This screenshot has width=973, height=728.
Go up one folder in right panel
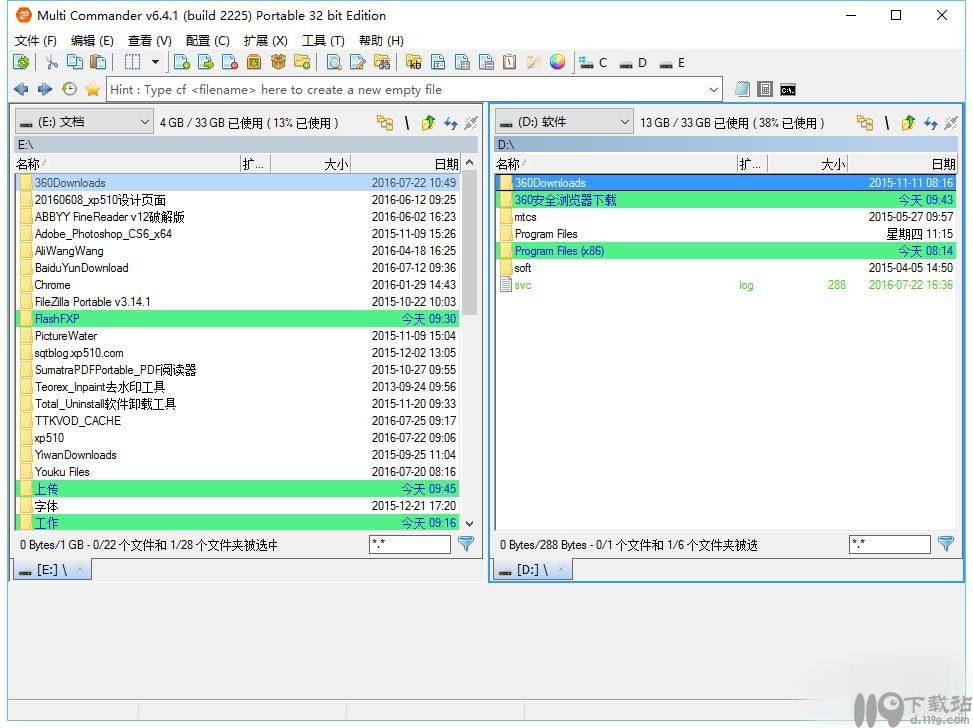pos(908,123)
